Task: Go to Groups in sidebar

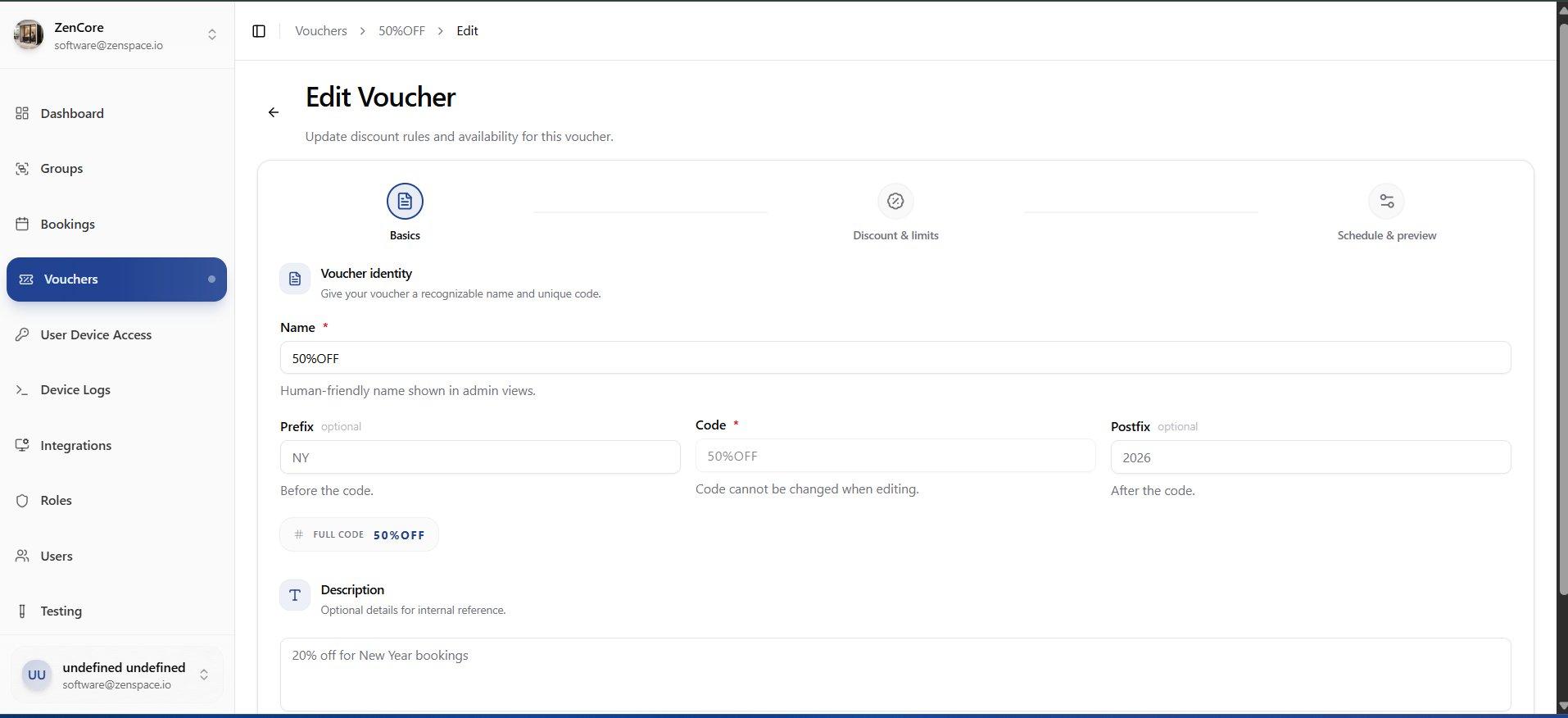Action: 117,169
